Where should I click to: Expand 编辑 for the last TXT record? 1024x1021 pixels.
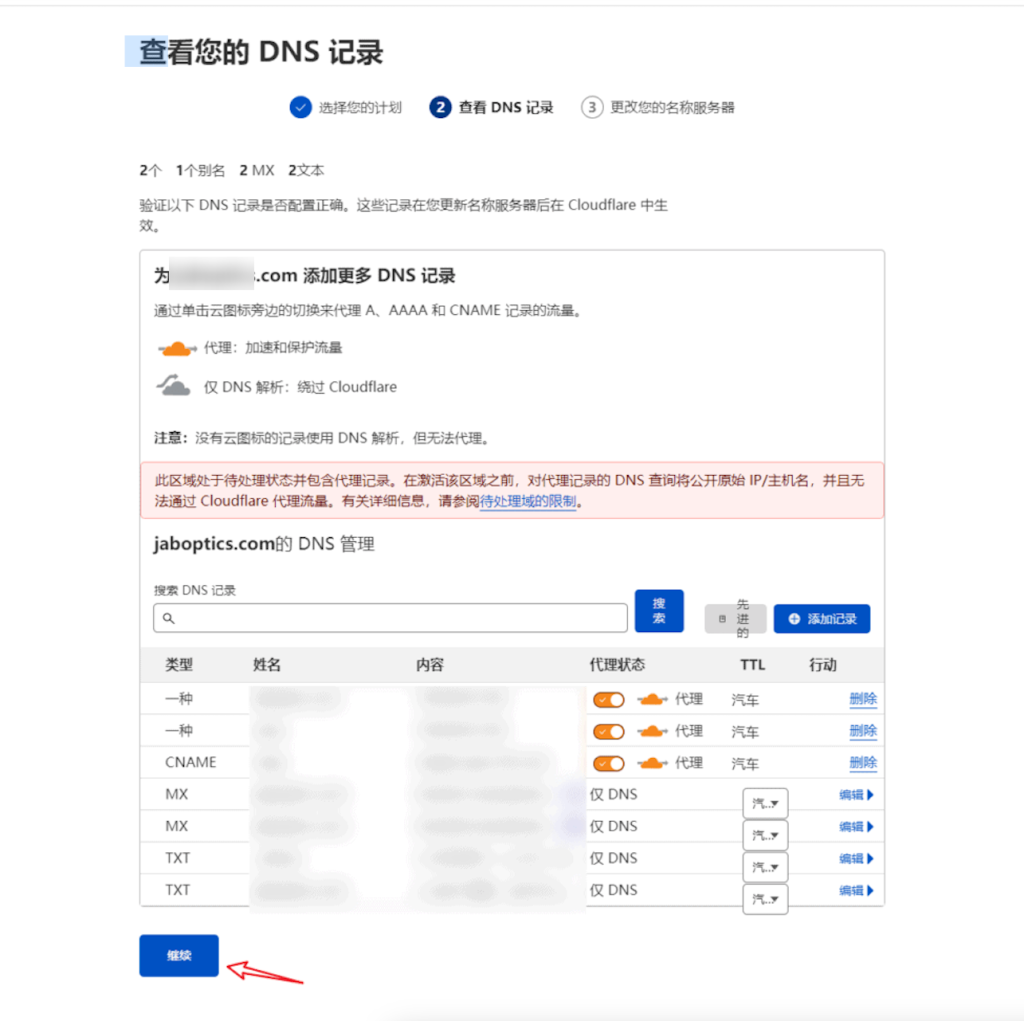[856, 890]
